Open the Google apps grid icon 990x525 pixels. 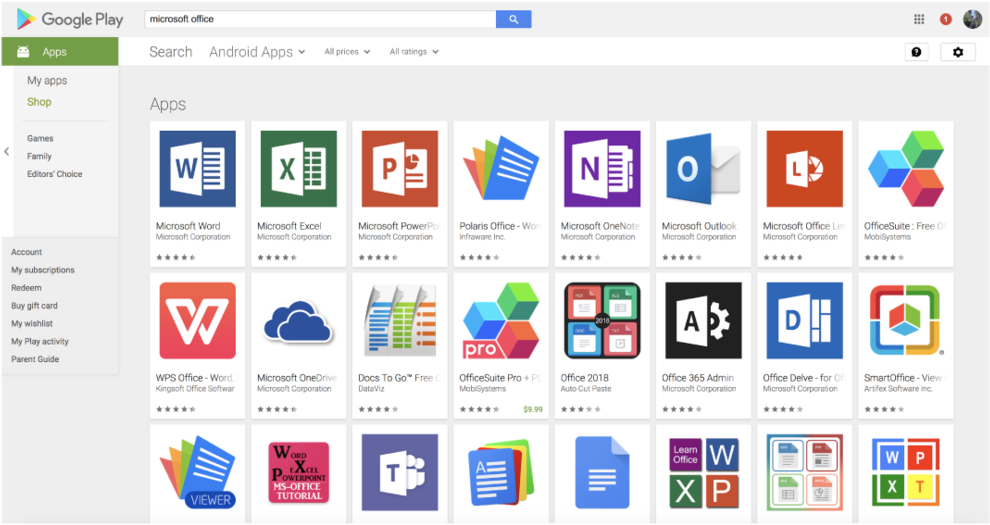tap(919, 19)
